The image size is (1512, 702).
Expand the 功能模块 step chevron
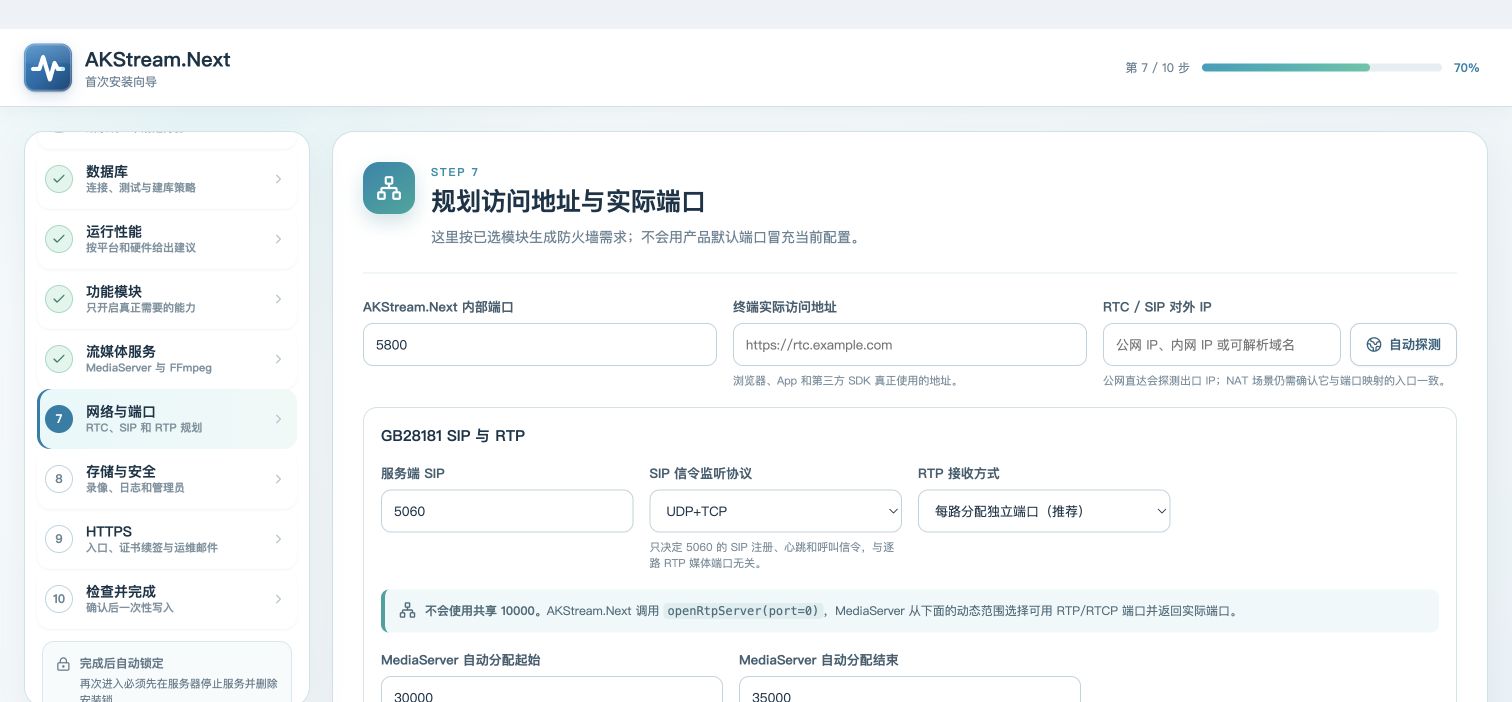coord(278,299)
